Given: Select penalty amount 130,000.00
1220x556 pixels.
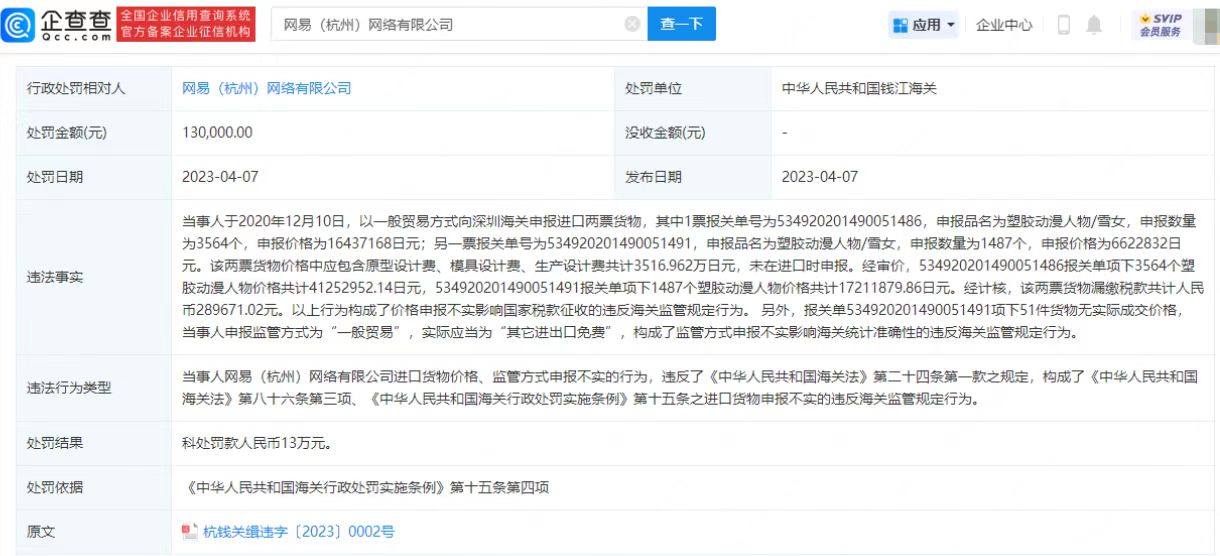Looking at the screenshot, I should tap(217, 132).
